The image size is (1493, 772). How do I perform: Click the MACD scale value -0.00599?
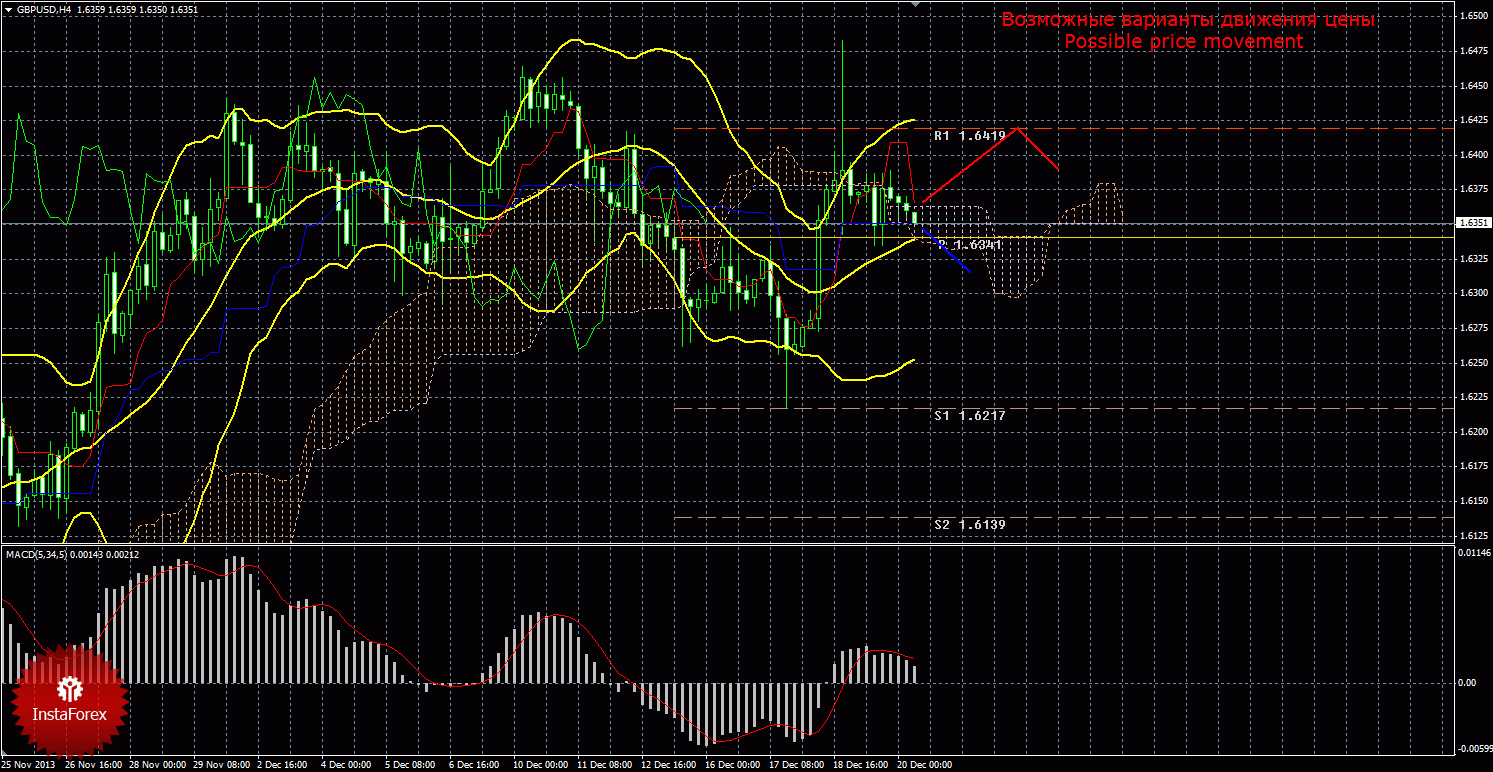click(x=1474, y=748)
